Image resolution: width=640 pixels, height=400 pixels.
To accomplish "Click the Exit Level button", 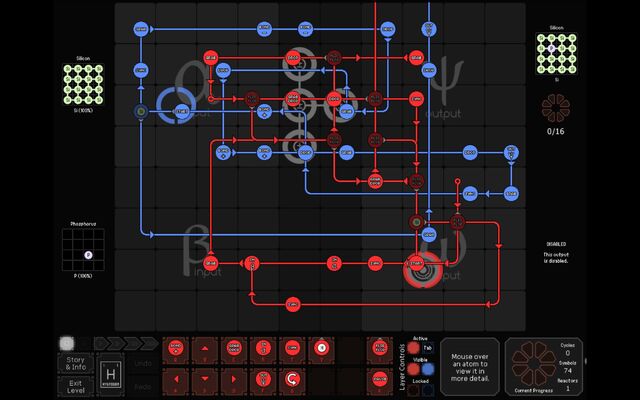I will (76, 386).
